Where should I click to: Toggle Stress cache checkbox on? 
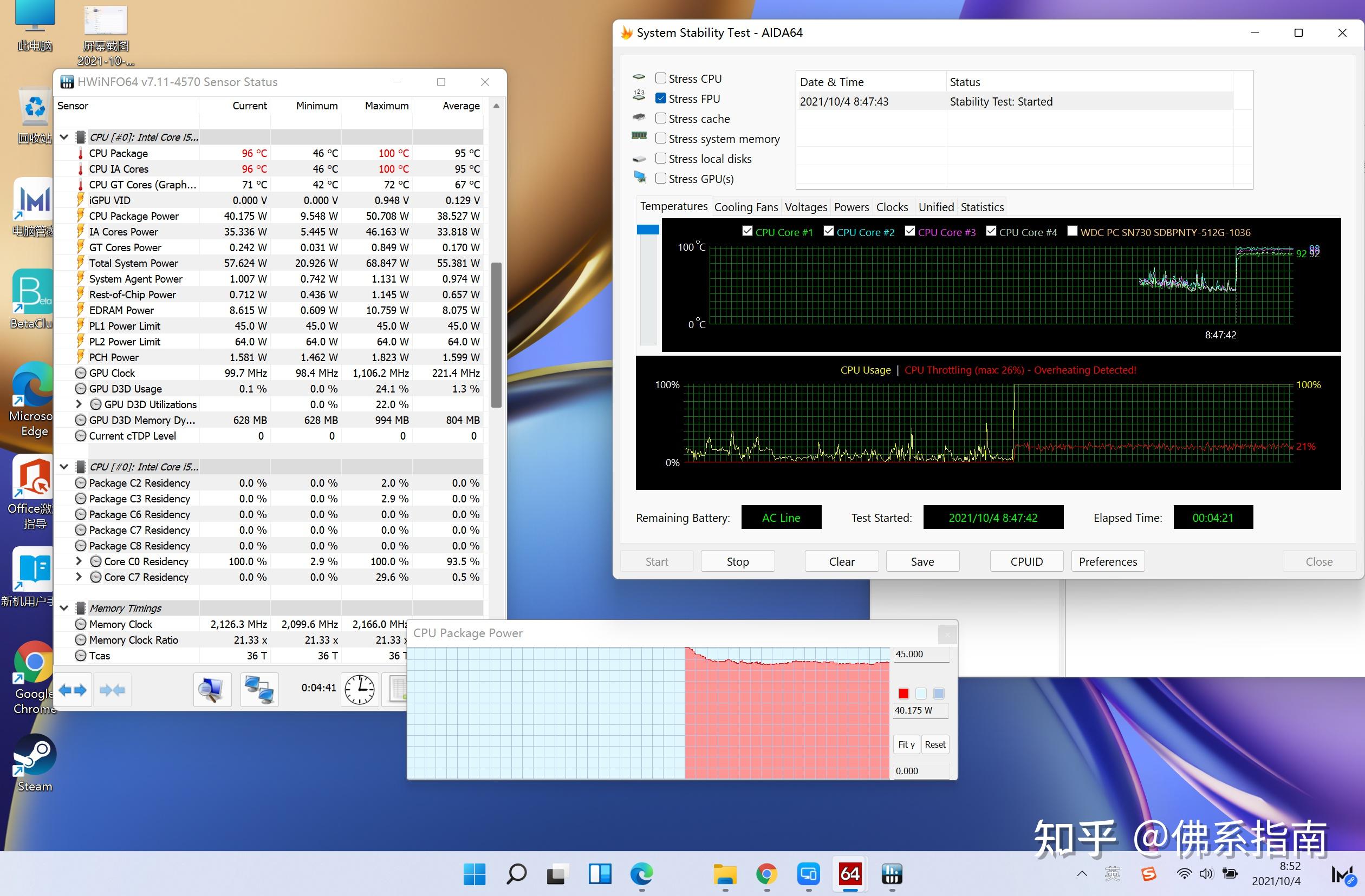pos(660,118)
